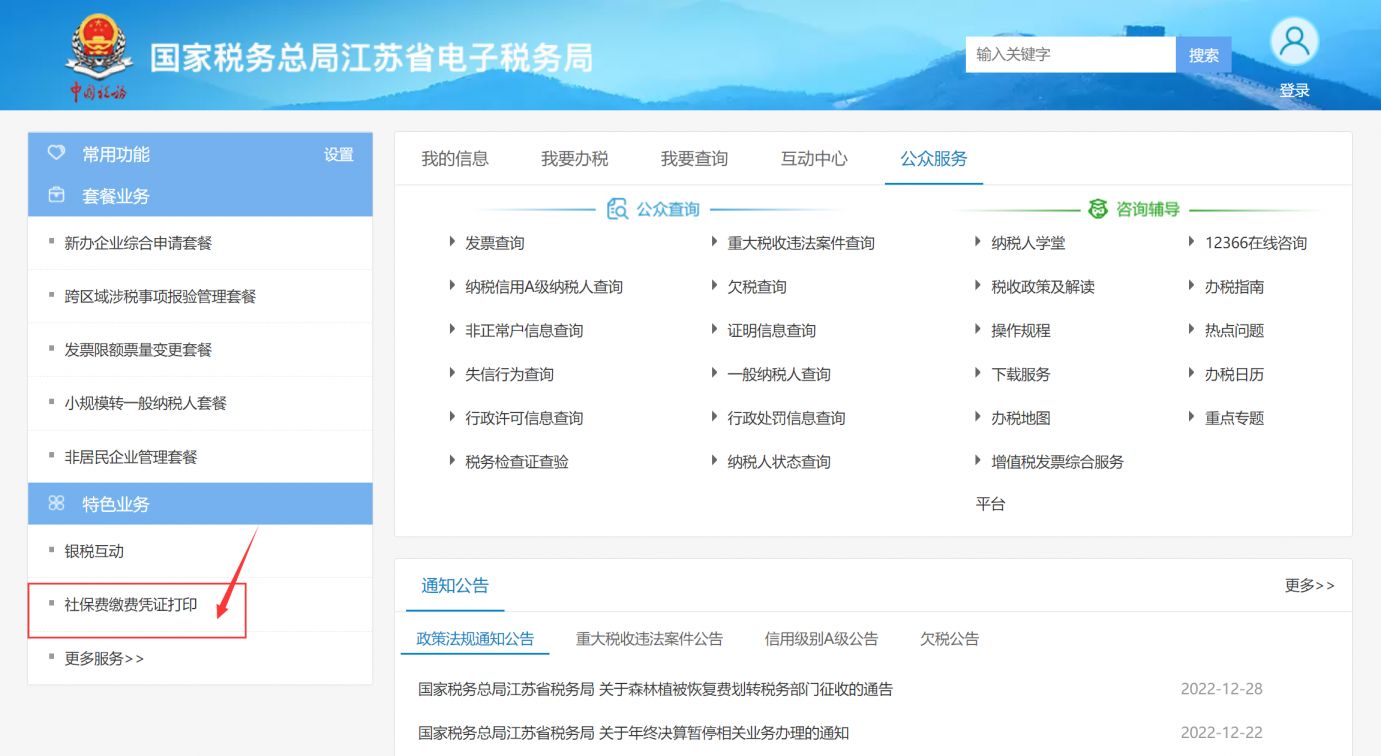Open the 12366在线咨询 service
The height and width of the screenshot is (756, 1381).
(1256, 242)
